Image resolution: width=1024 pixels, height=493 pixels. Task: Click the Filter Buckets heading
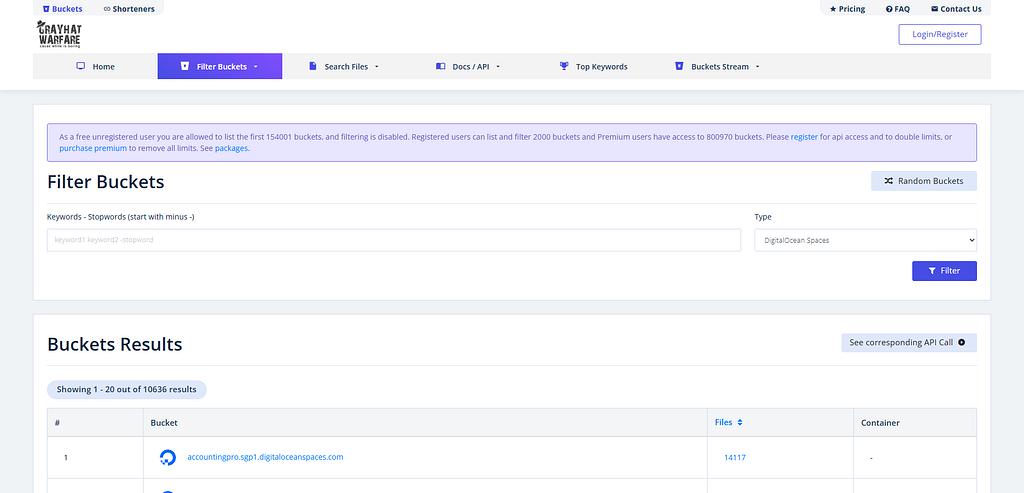point(106,182)
